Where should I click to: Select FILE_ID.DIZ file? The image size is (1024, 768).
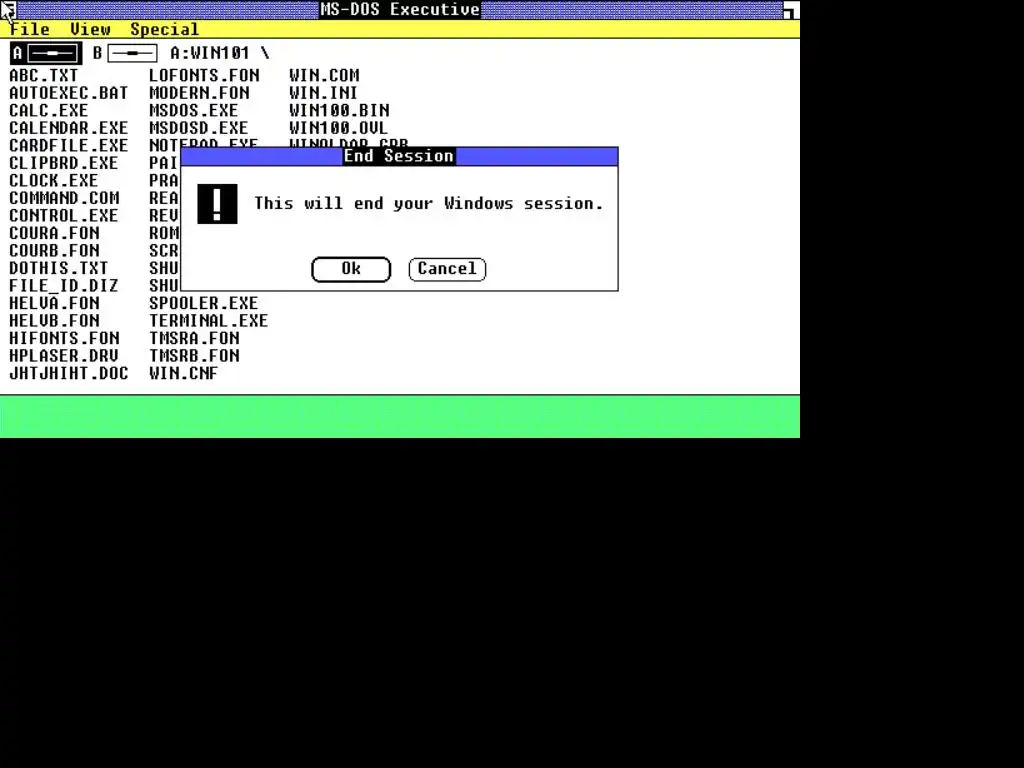[x=64, y=286]
